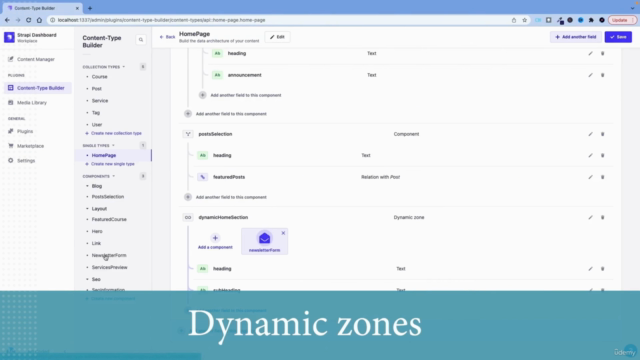Click the dynamicHomeSection dynamic zone icon

click(x=188, y=218)
